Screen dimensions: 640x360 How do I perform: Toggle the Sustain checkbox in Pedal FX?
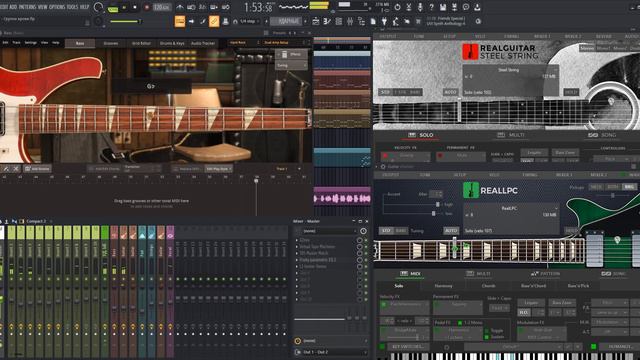point(487,337)
